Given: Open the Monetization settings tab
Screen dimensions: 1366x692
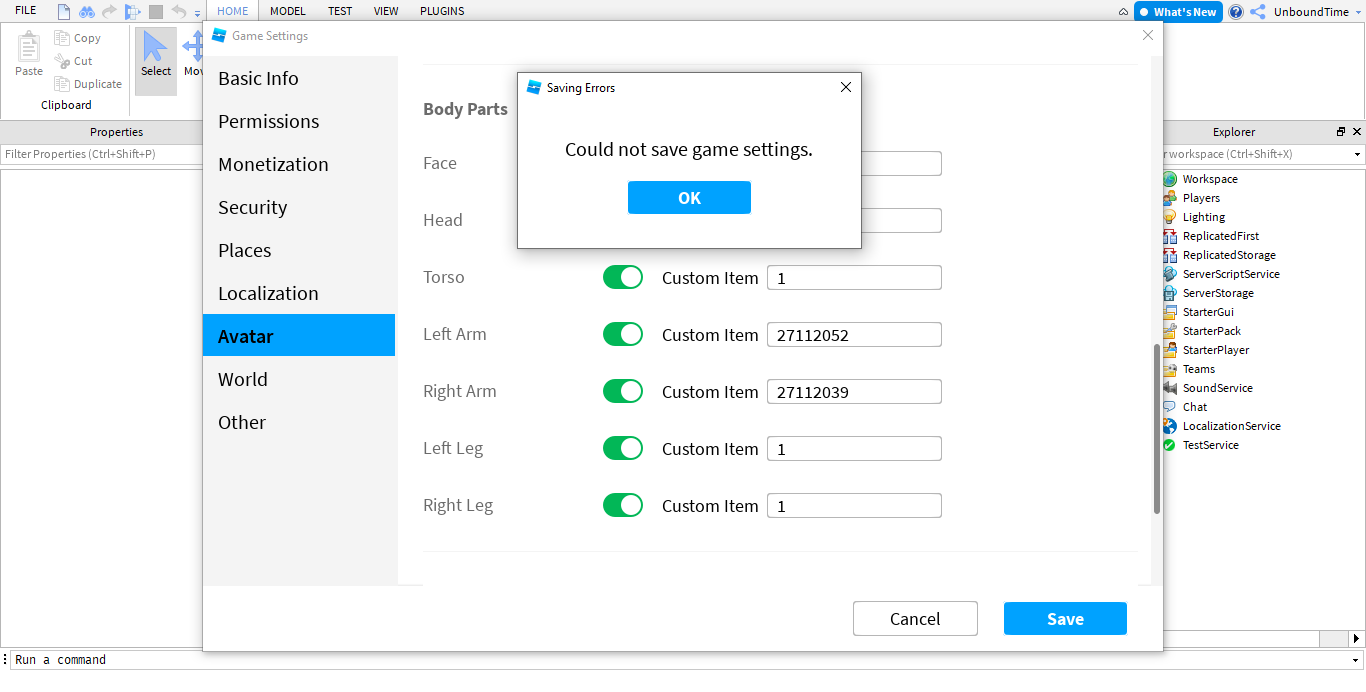Looking at the screenshot, I should (273, 164).
